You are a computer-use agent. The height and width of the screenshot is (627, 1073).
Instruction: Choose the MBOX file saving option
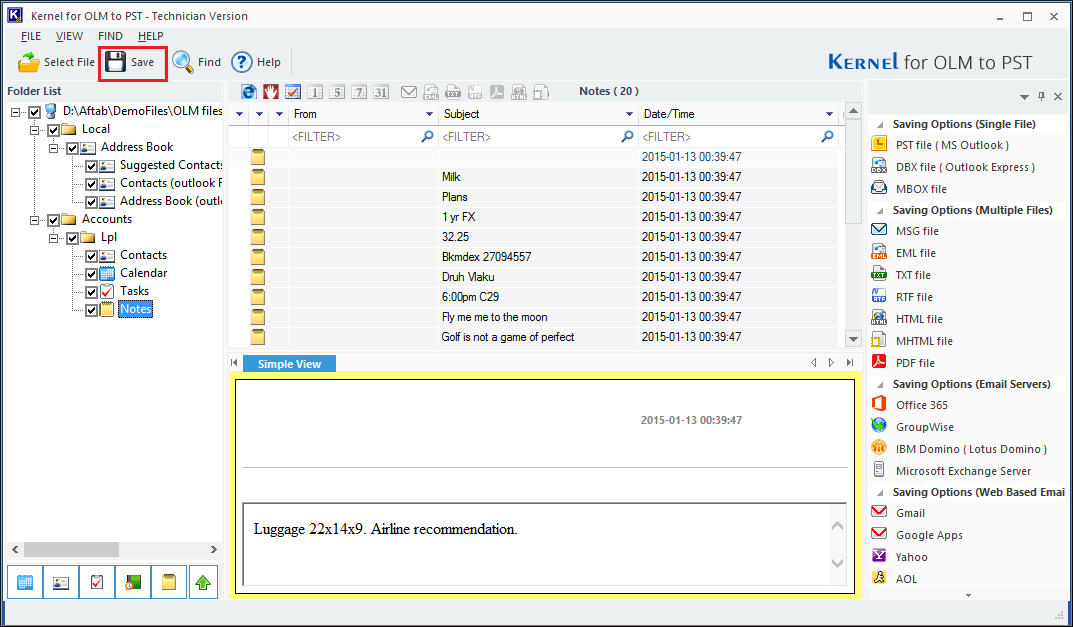pos(921,189)
